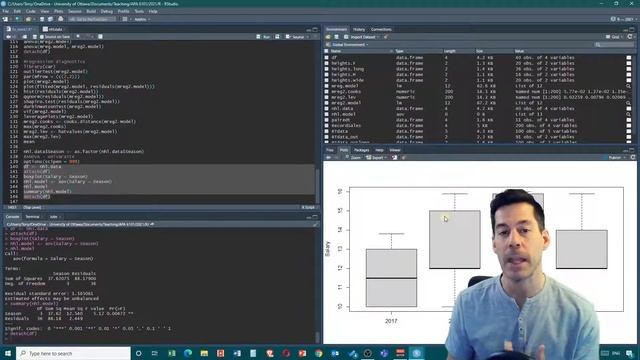Viewport: 640px width, 360px height.
Task: Open the Export dropdown in Plots pane
Action: [x=376, y=158]
